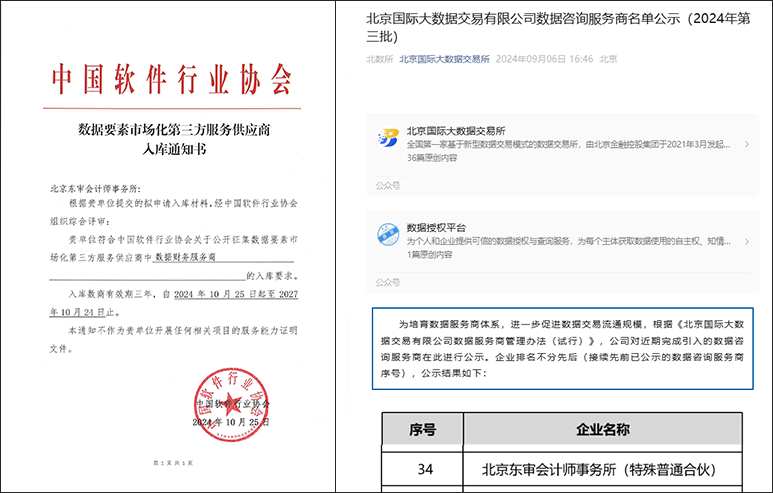Click the article headline 数据咨询服务商名单公示
Screen dimensions: 773x493
608,19
